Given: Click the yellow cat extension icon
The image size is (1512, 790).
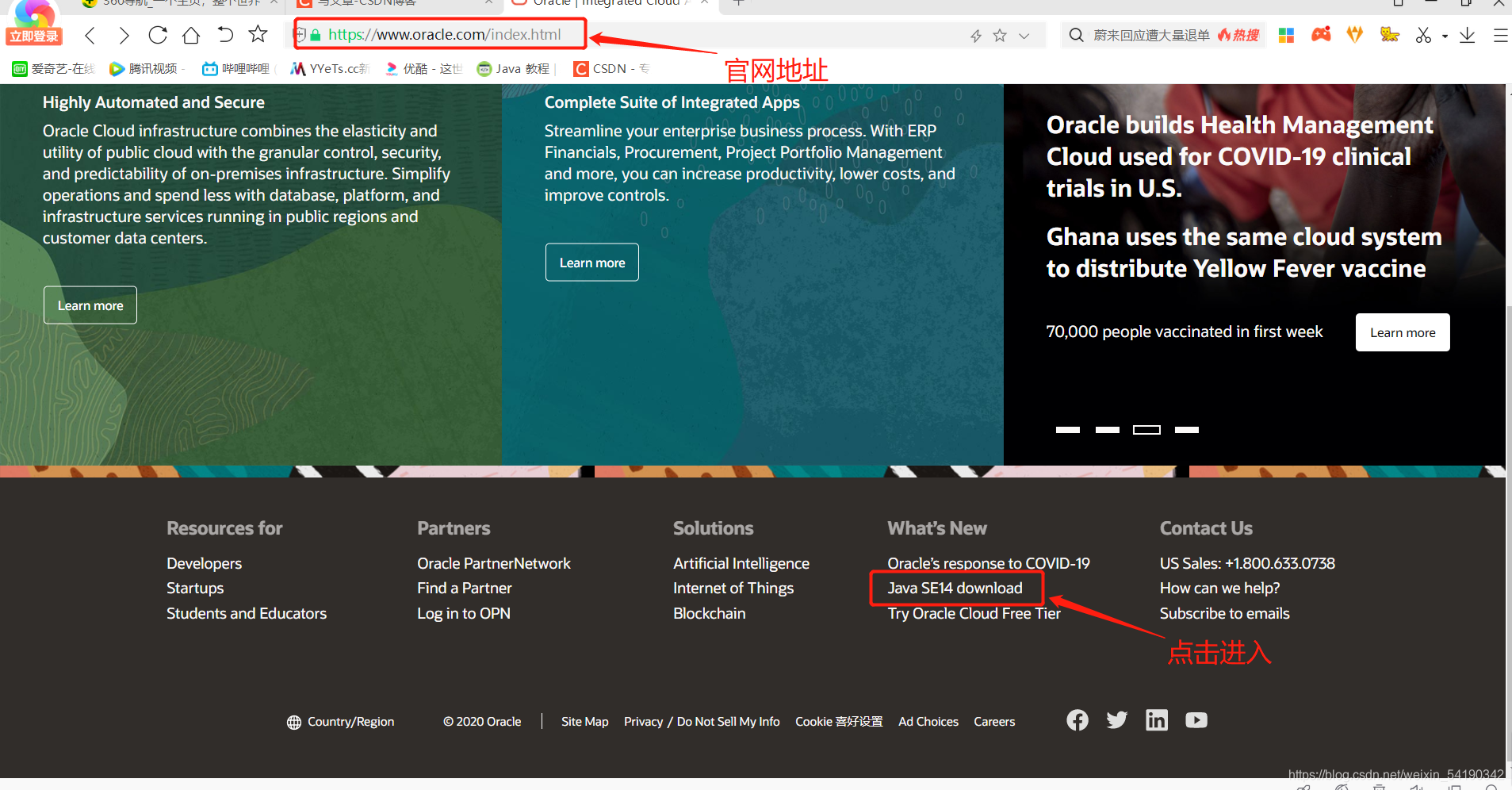Looking at the screenshot, I should 1389,34.
